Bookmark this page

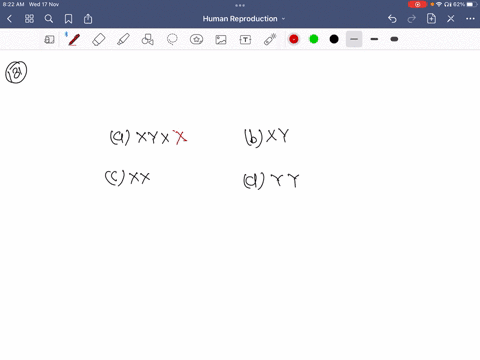(68, 19)
